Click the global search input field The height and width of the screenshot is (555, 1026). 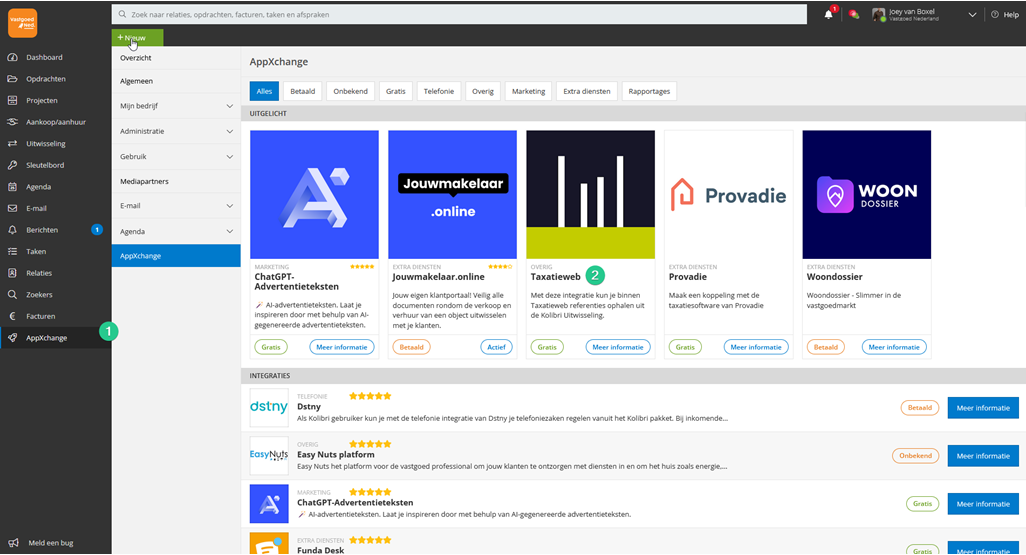pyautogui.click(x=460, y=15)
